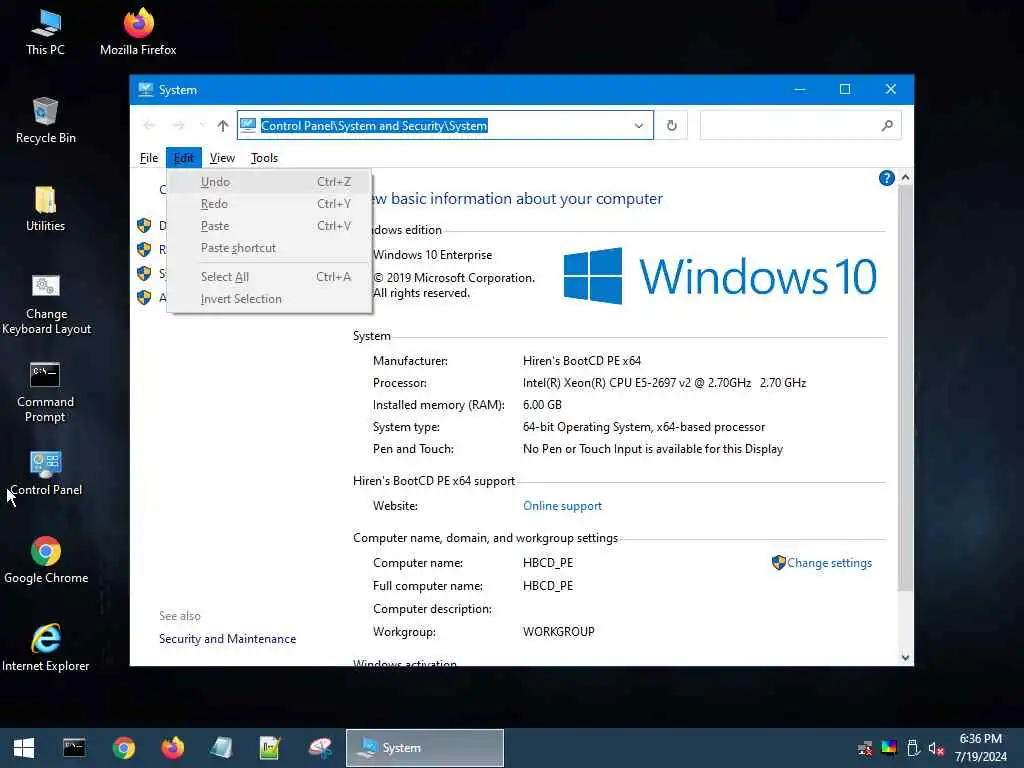Open Security and Maintenance link
This screenshot has height=768, width=1024.
coord(227,639)
